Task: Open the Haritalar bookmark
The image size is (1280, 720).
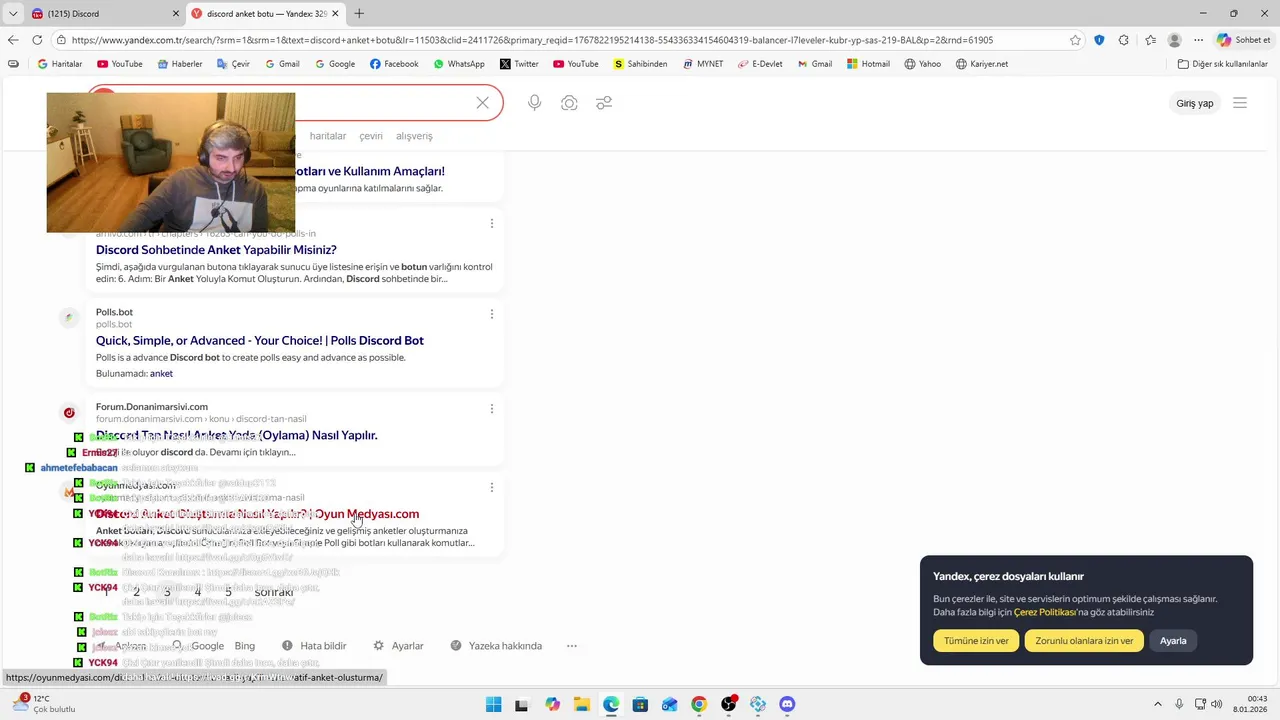Action: [60, 64]
